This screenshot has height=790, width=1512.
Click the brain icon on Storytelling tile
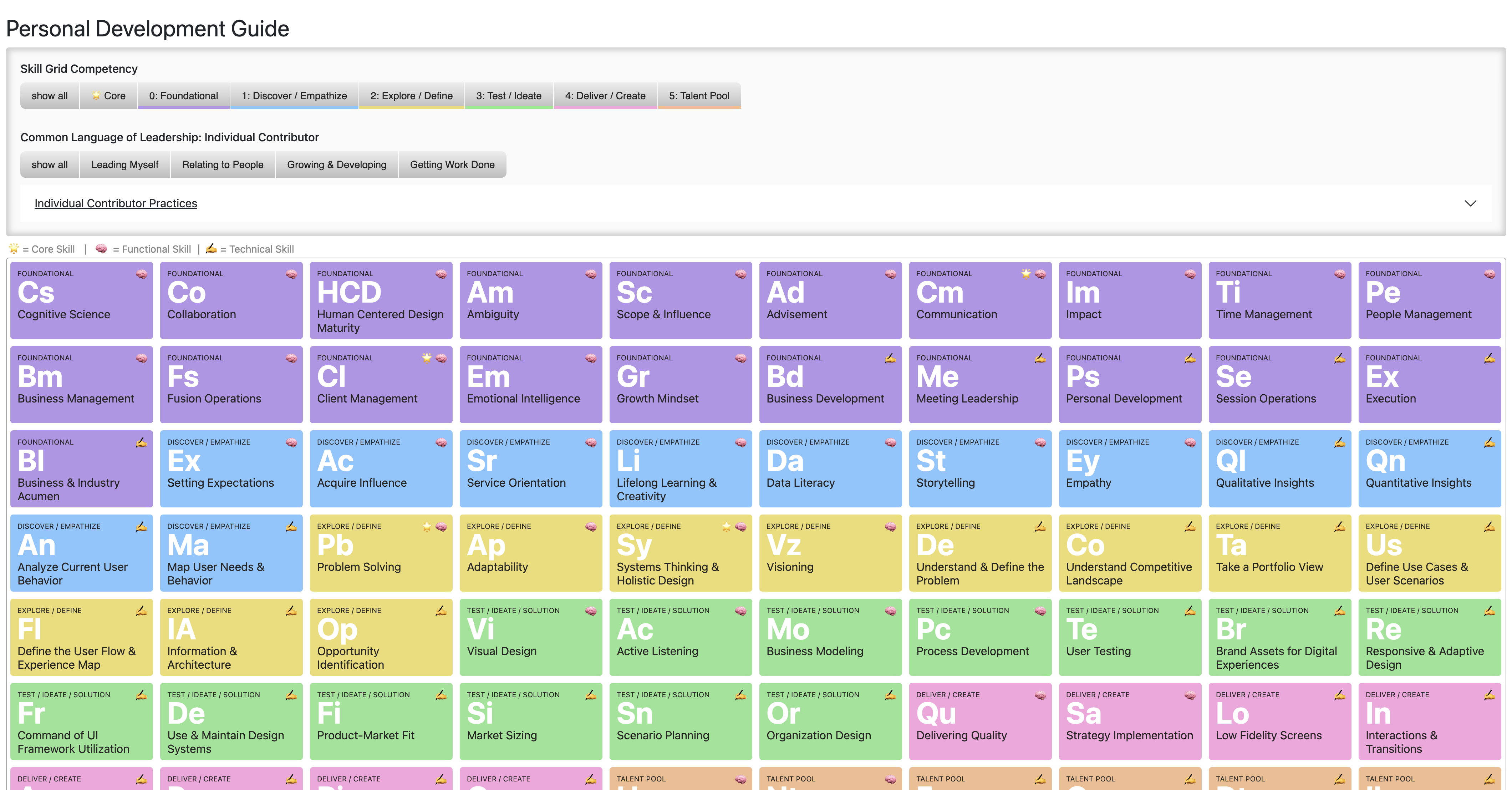tap(1040, 443)
